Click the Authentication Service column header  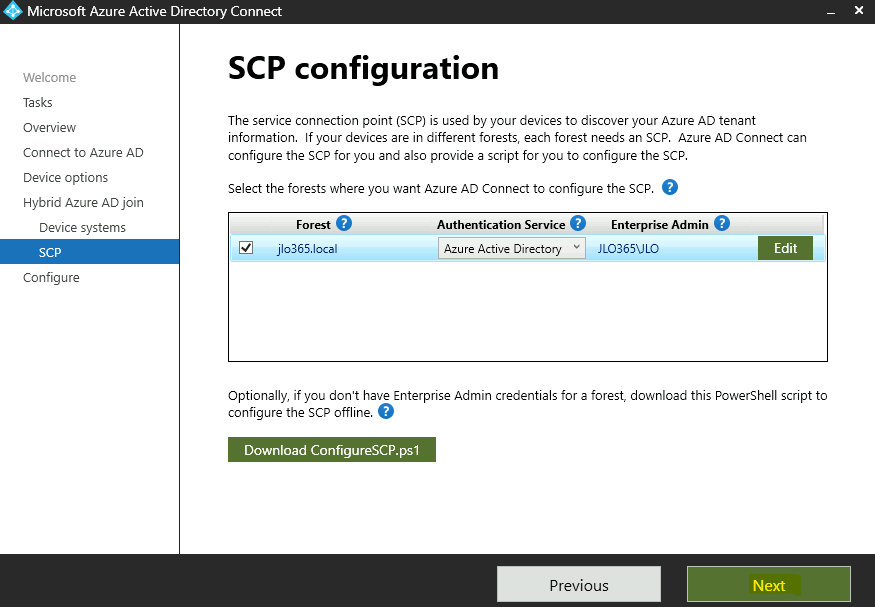coord(501,225)
